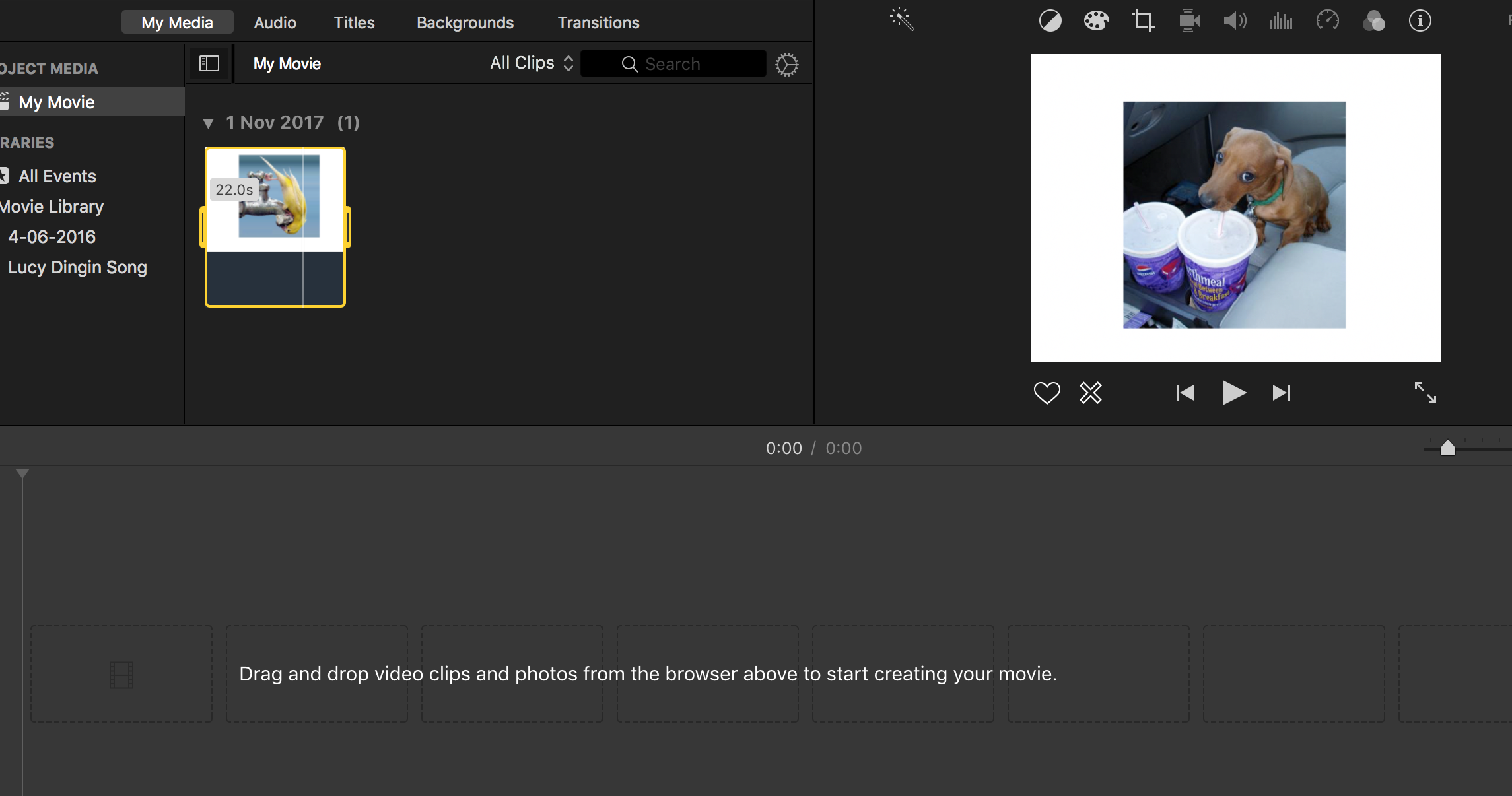Reject the clip with X button
This screenshot has width=1512, height=796.
(1091, 393)
